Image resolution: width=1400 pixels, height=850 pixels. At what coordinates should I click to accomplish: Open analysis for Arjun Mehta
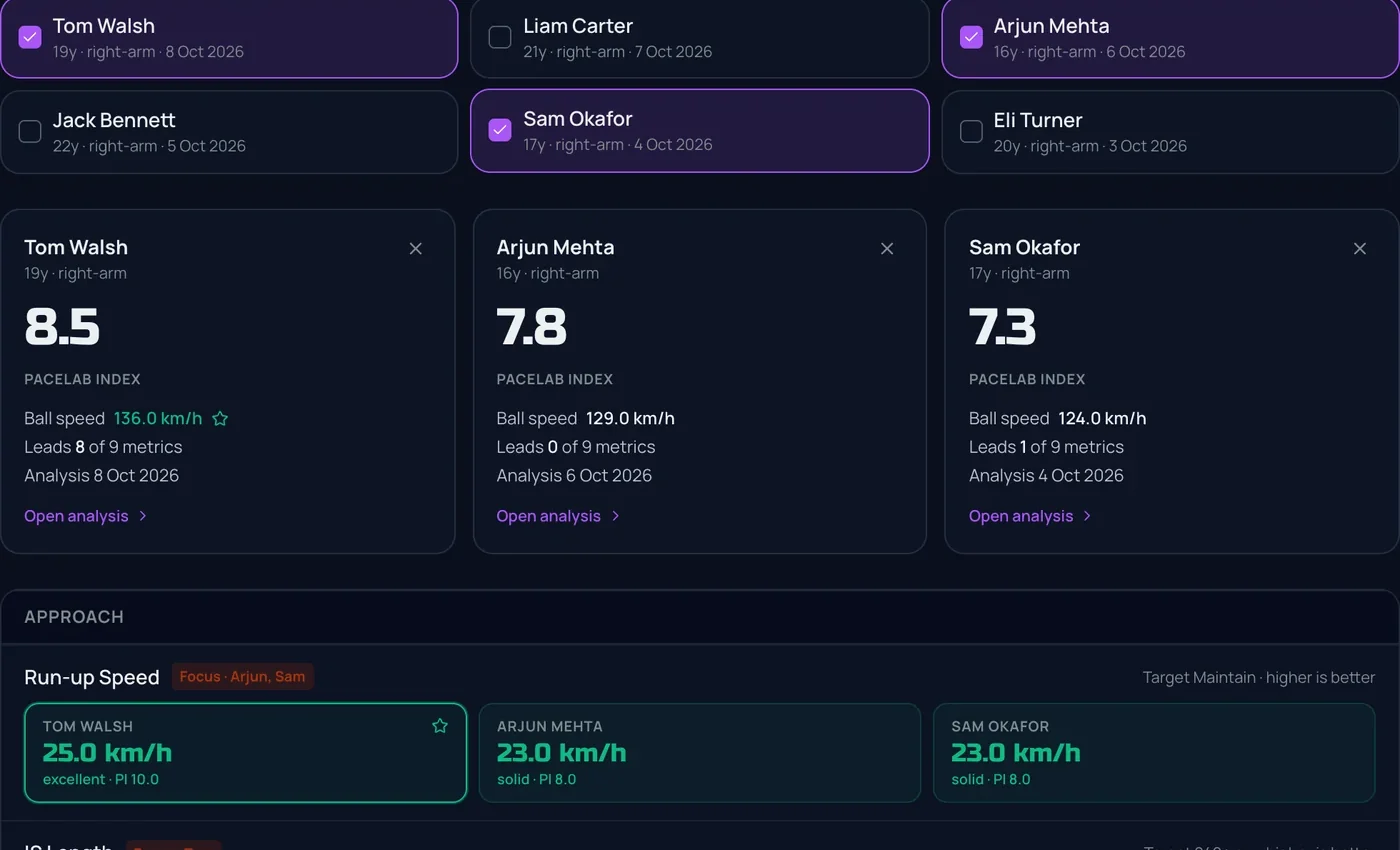click(x=558, y=516)
